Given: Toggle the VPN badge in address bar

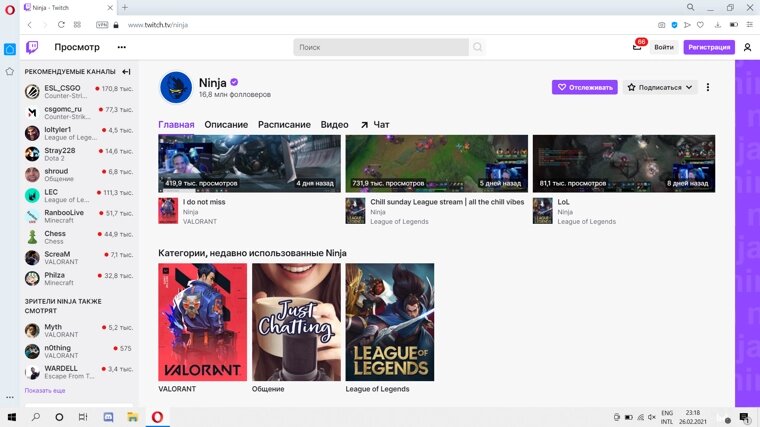Looking at the screenshot, I should tap(102, 25).
